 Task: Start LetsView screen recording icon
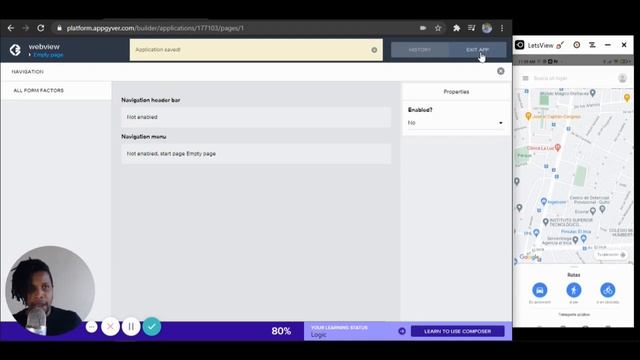coord(577,45)
